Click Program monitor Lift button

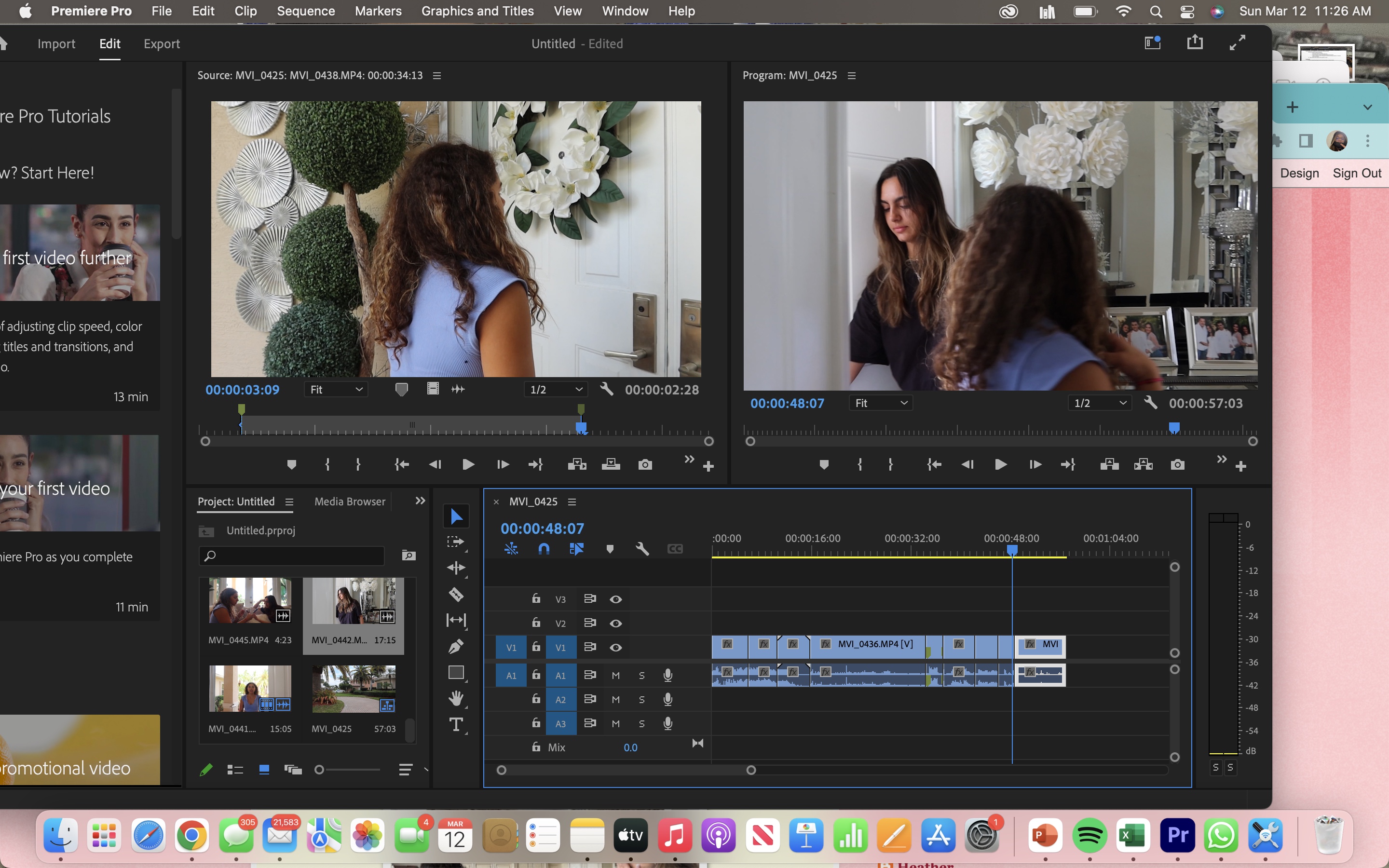tap(1109, 464)
